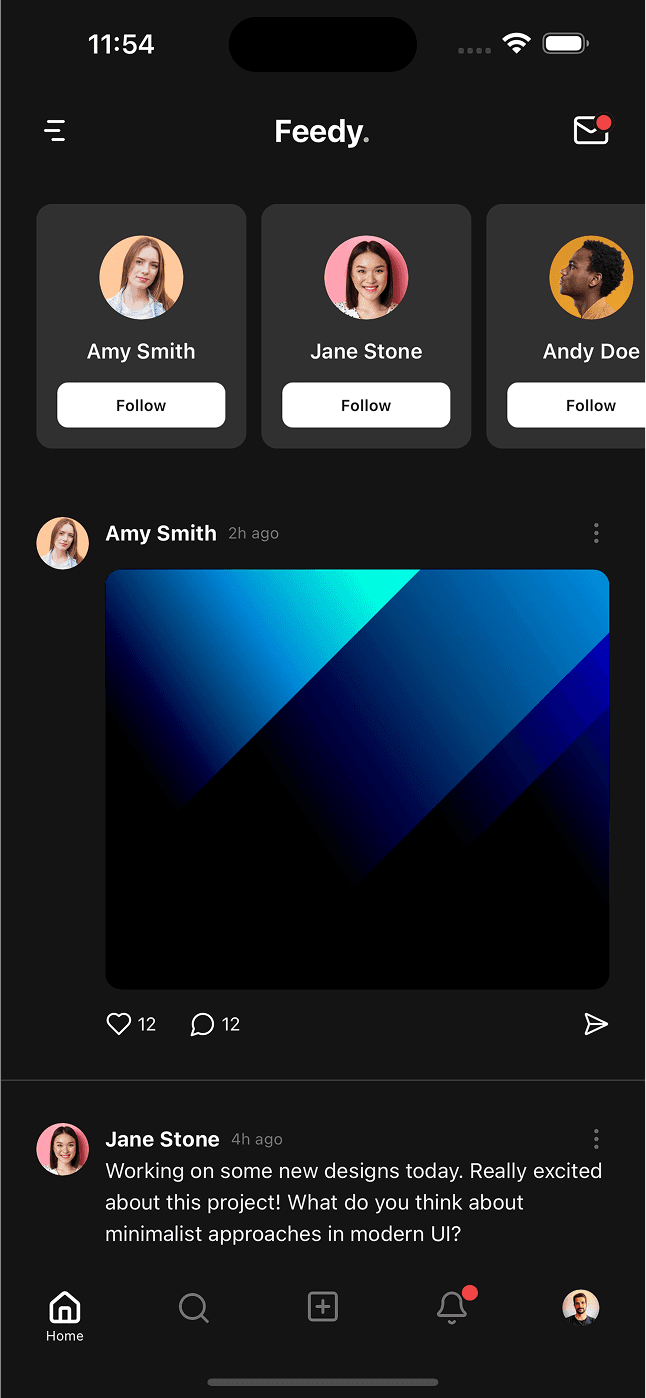The width and height of the screenshot is (646, 1398).
Task: Open the options menu on Jane Stone's post
Action: [x=596, y=1139]
